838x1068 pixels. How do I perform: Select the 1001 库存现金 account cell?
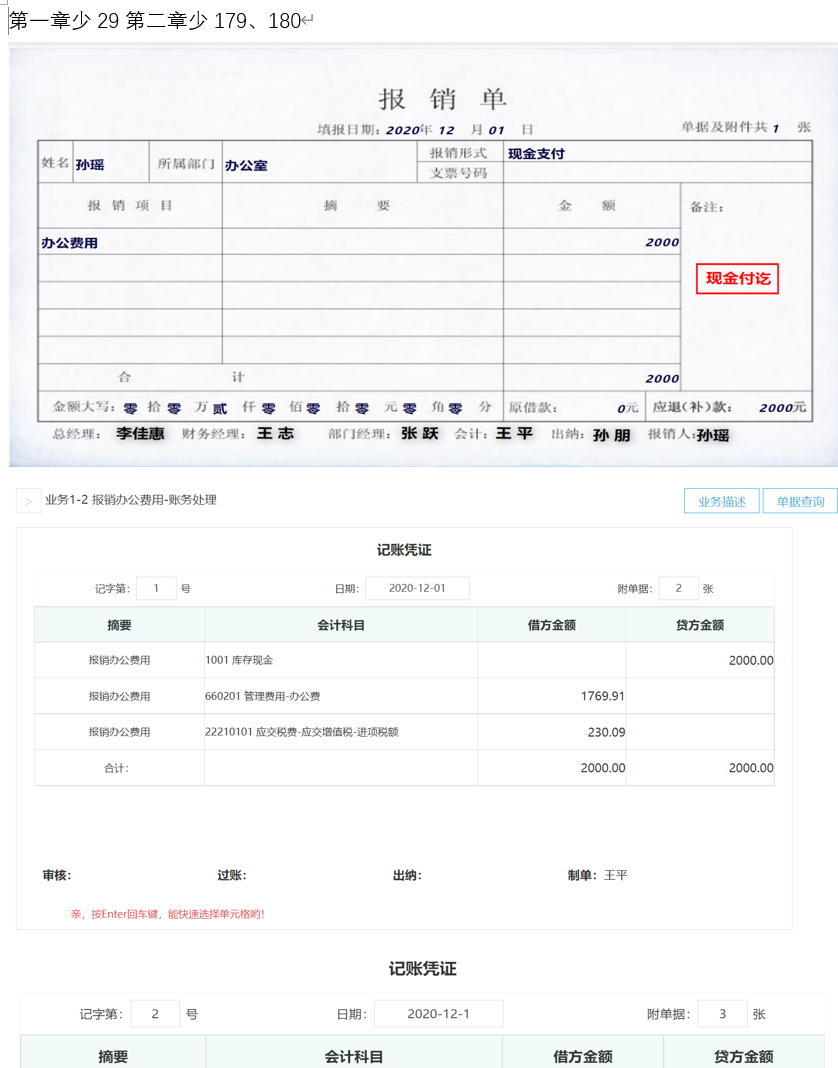(340, 660)
